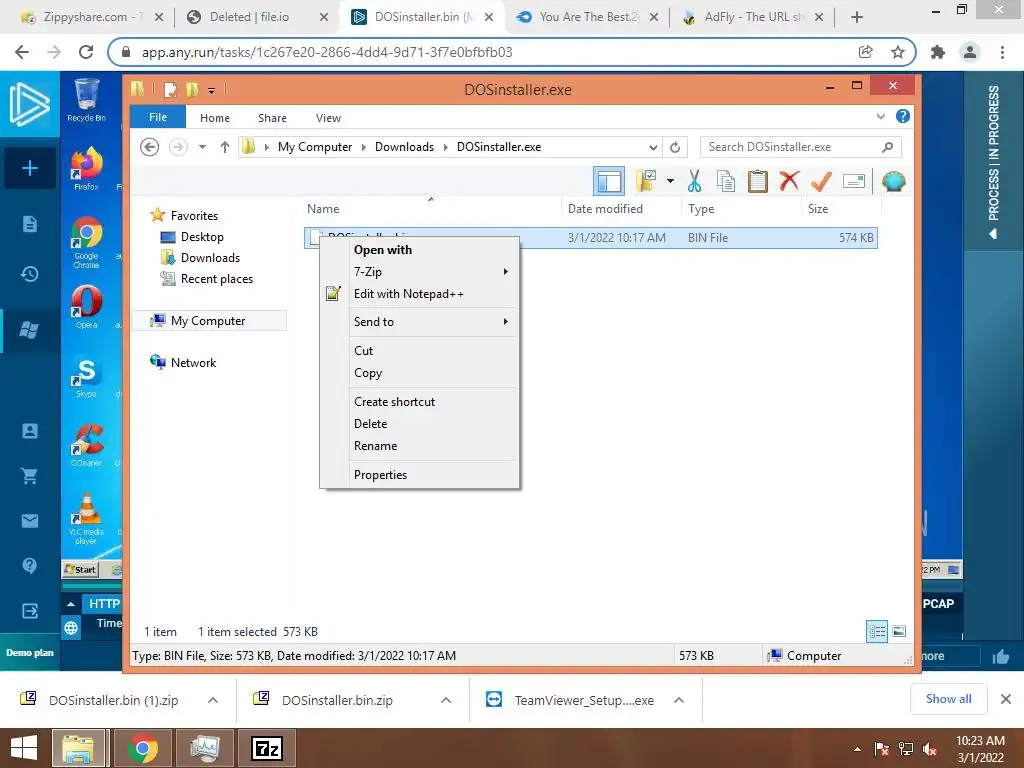Open ANY.RUN reports document icon
1024x768 pixels.
tap(30, 224)
